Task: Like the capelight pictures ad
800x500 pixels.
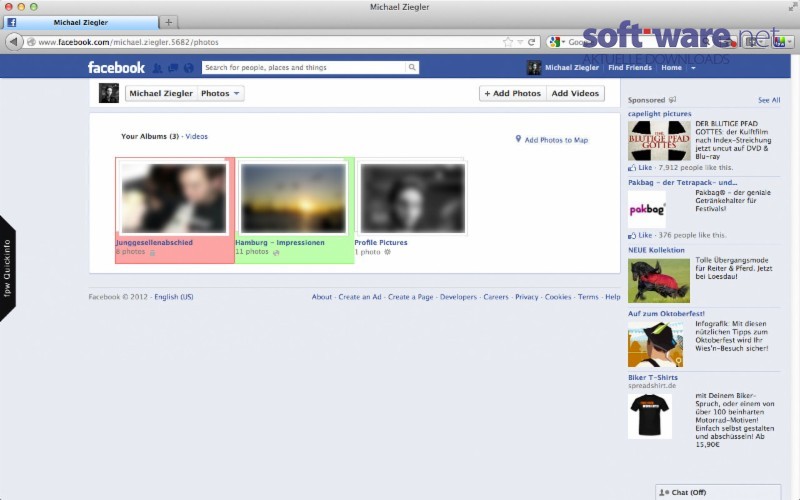Action: (x=645, y=167)
